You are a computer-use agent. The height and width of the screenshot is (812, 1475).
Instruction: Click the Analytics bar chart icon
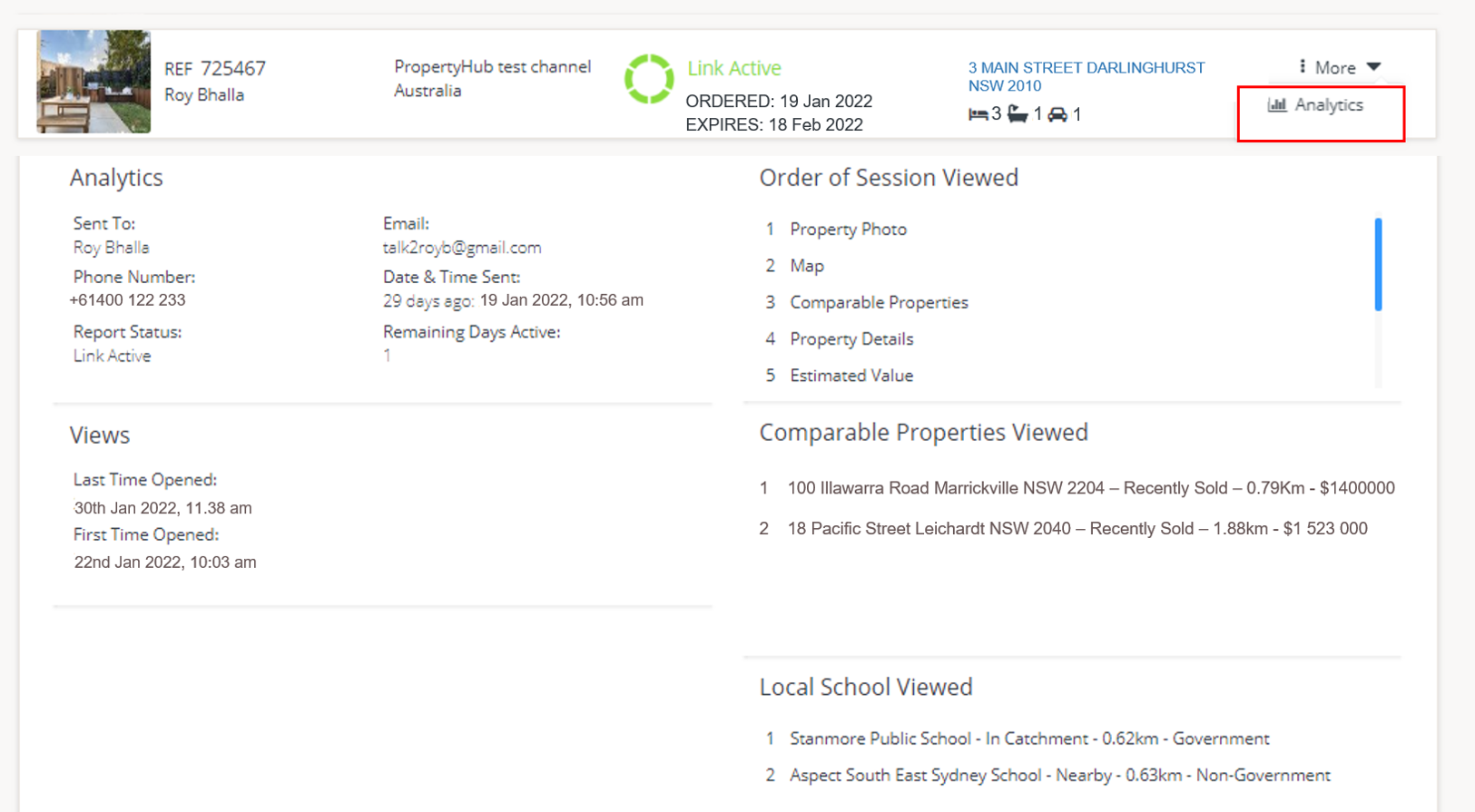coord(1277,105)
